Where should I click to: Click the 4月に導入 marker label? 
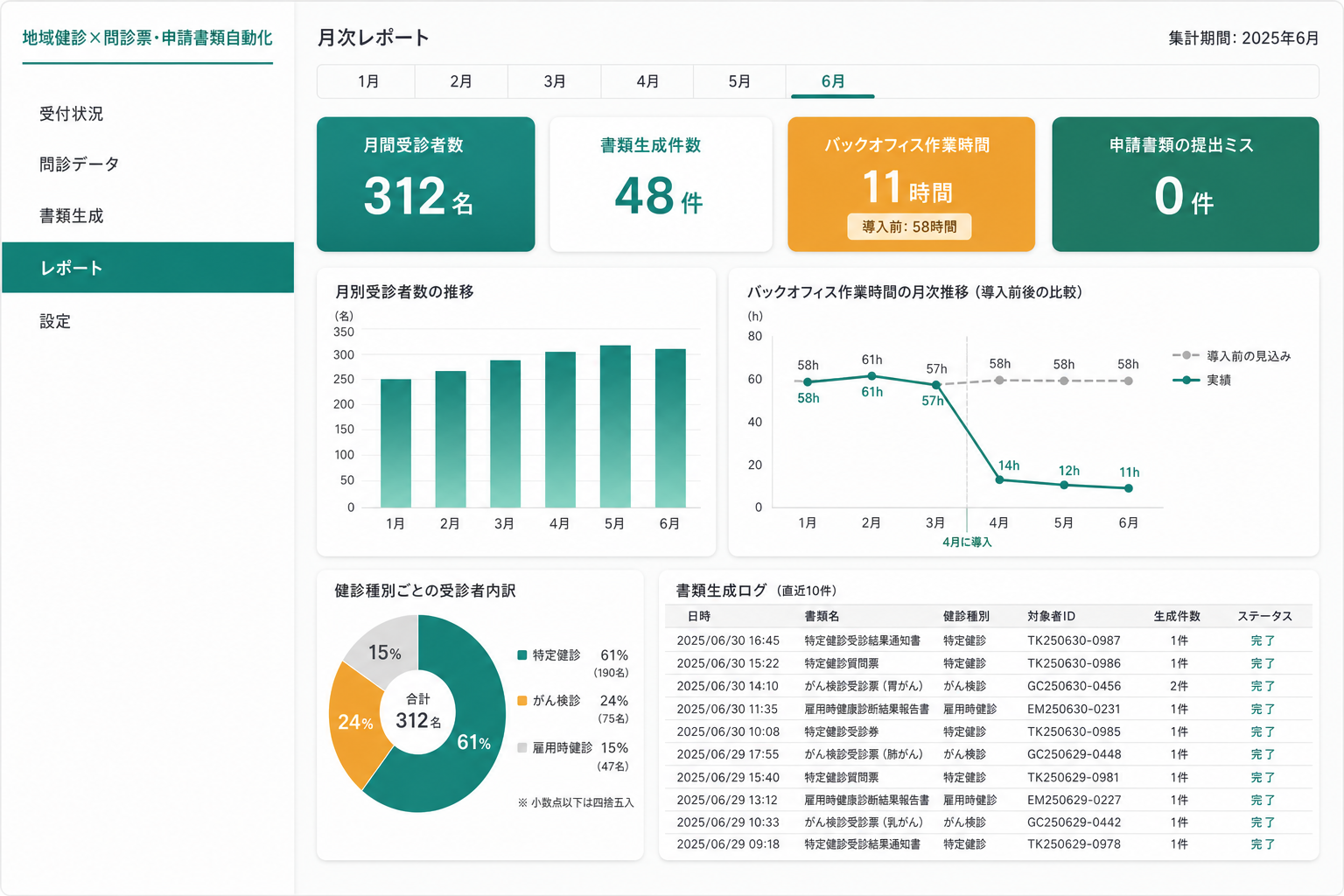(x=967, y=542)
